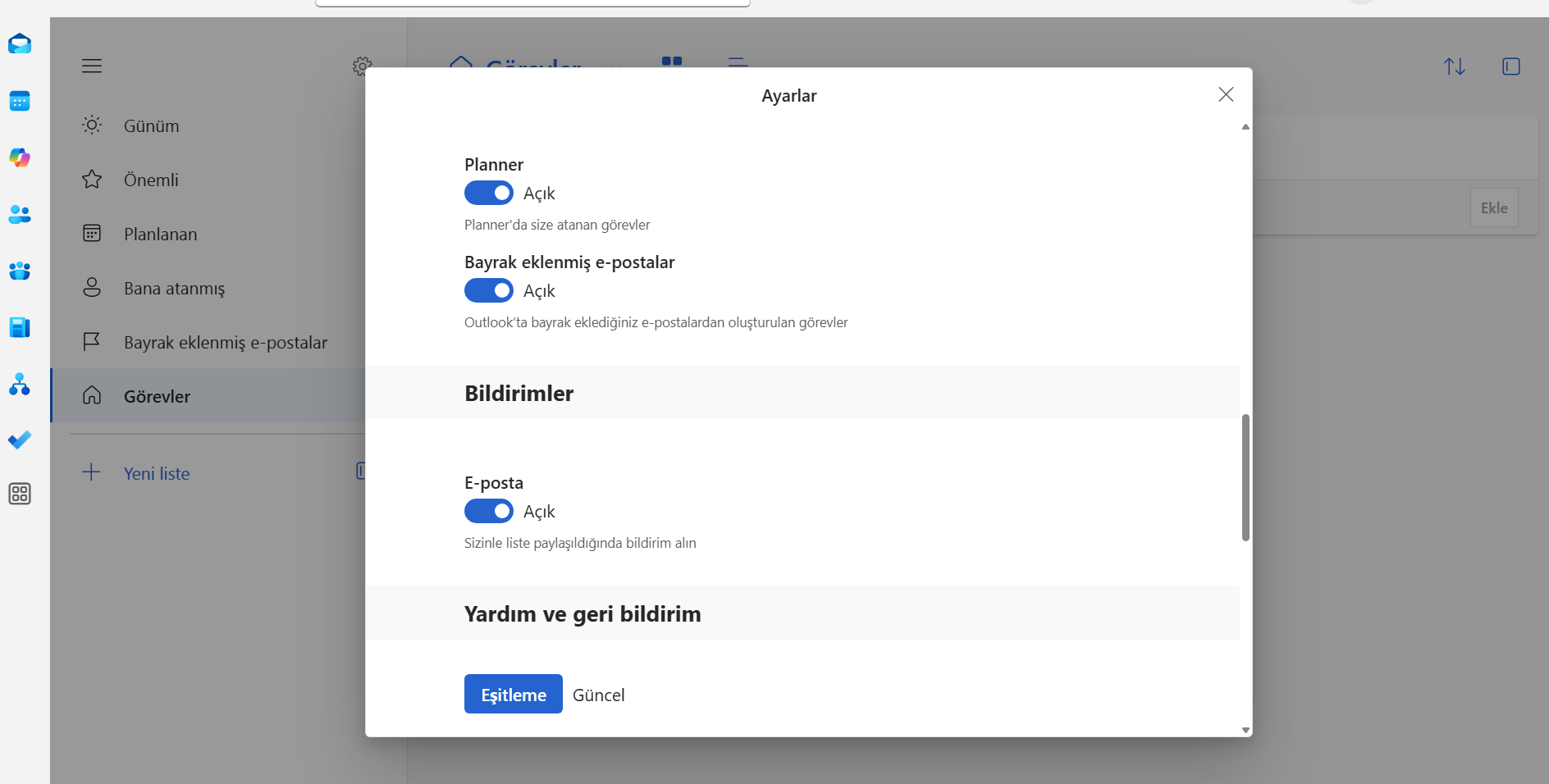Click the Güncel sync status text

[x=599, y=695]
